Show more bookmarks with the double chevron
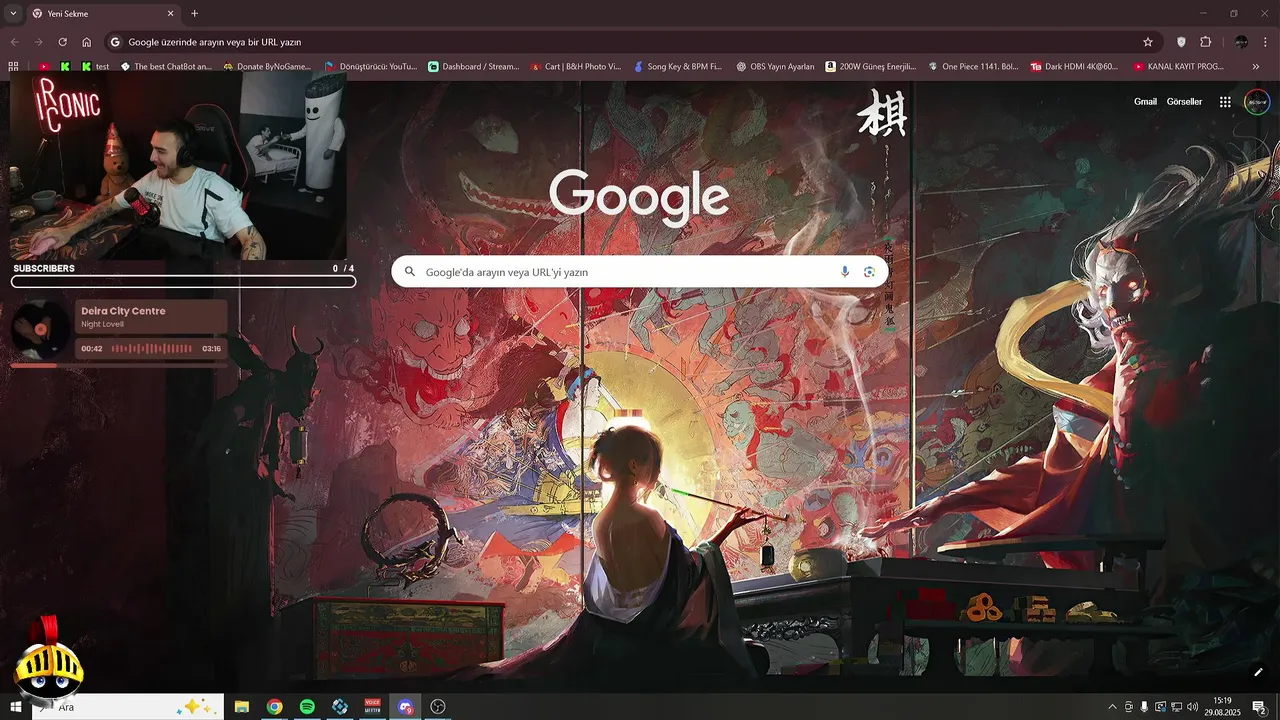Viewport: 1280px width, 720px height. (1256, 66)
